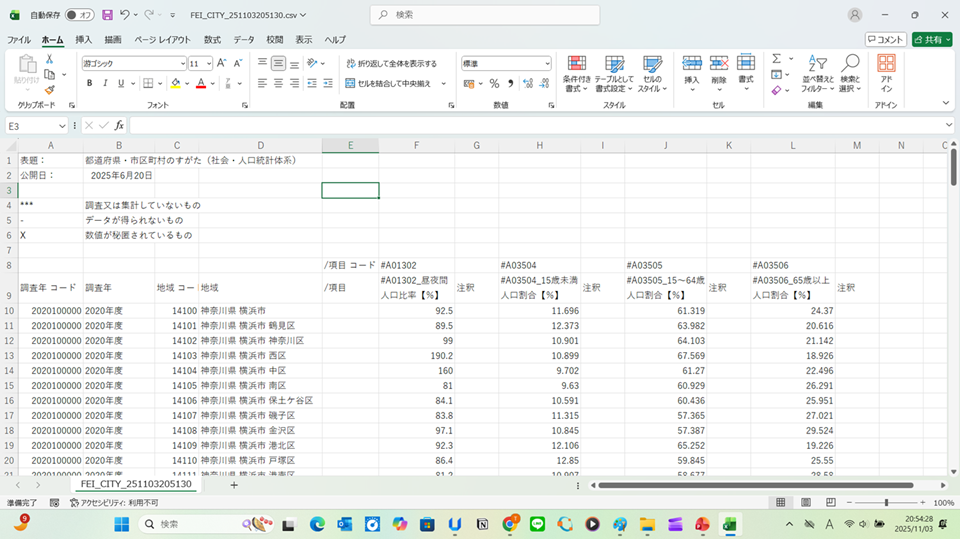Select the format painter brush icon

point(49,89)
